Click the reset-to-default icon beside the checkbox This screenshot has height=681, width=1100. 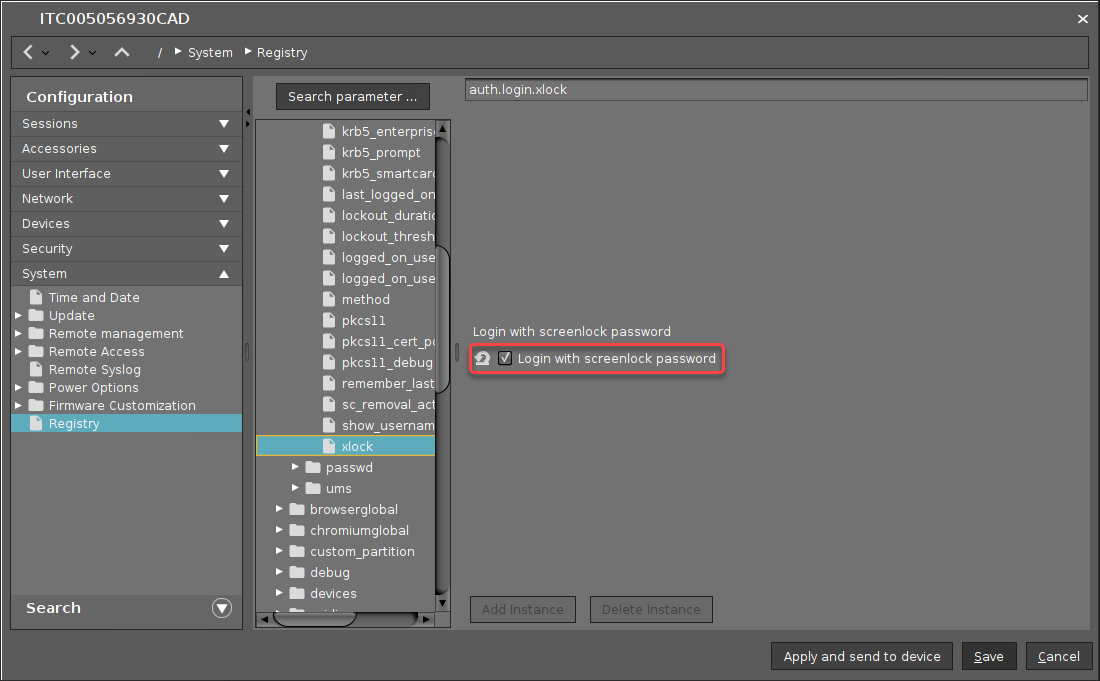[482, 359]
